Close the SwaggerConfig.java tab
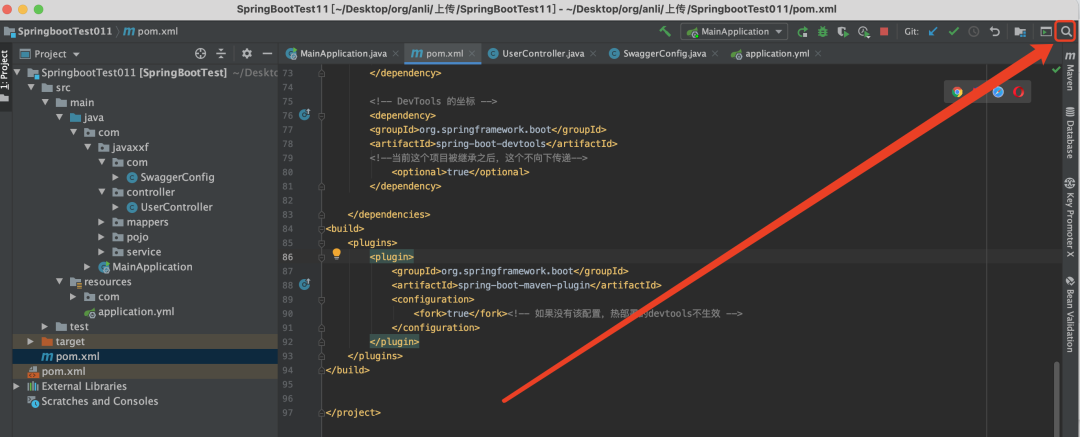Image resolution: width=1080 pixels, height=437 pixels. (714, 54)
